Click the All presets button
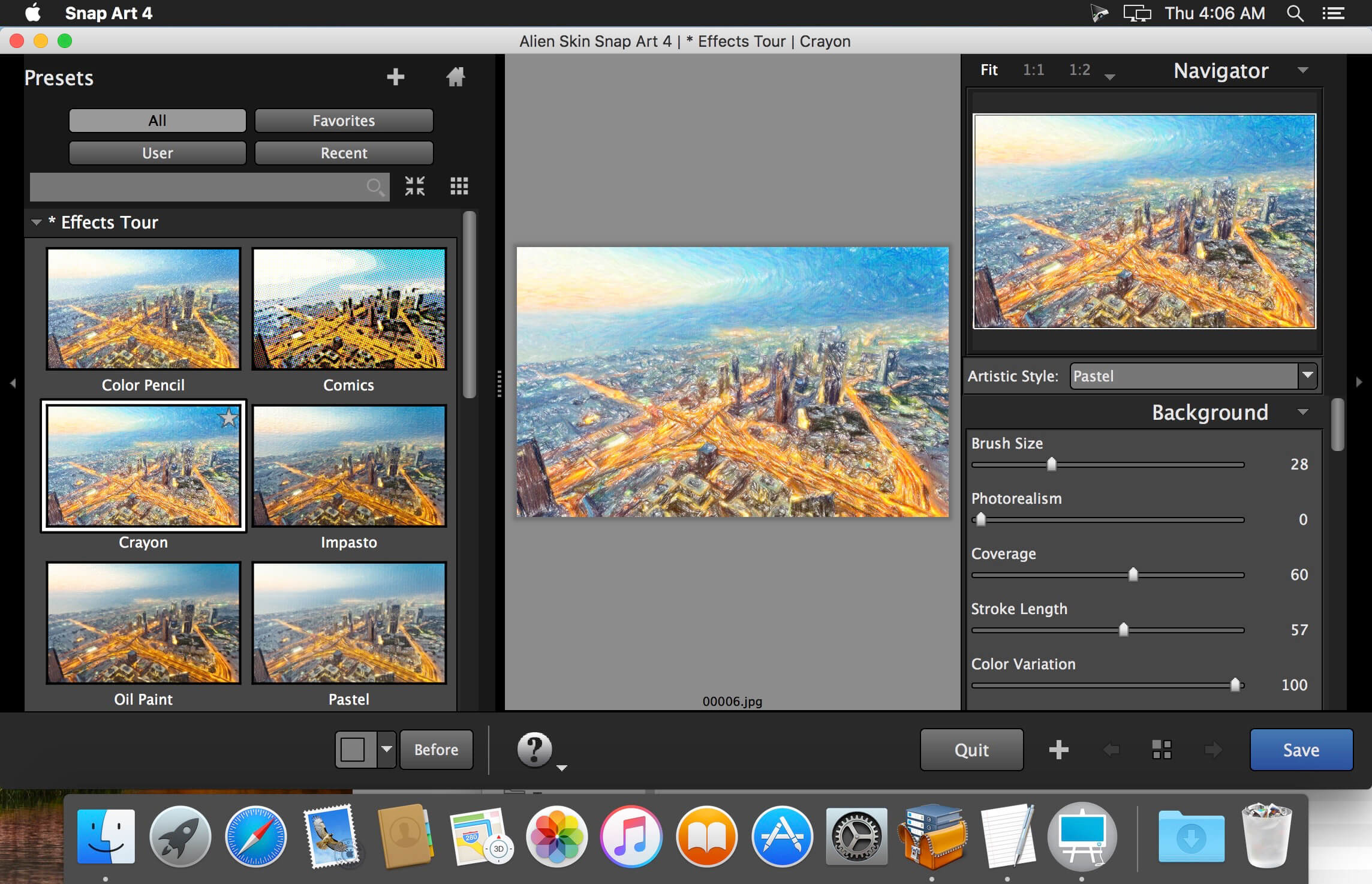The image size is (1372, 884). tap(156, 120)
